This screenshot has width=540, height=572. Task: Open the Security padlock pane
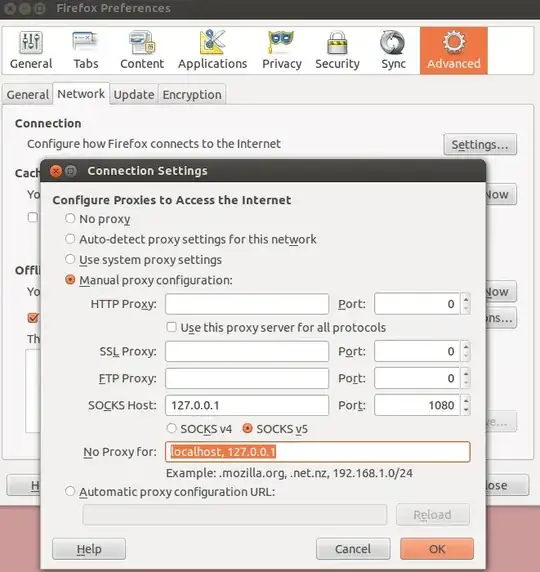(337, 51)
